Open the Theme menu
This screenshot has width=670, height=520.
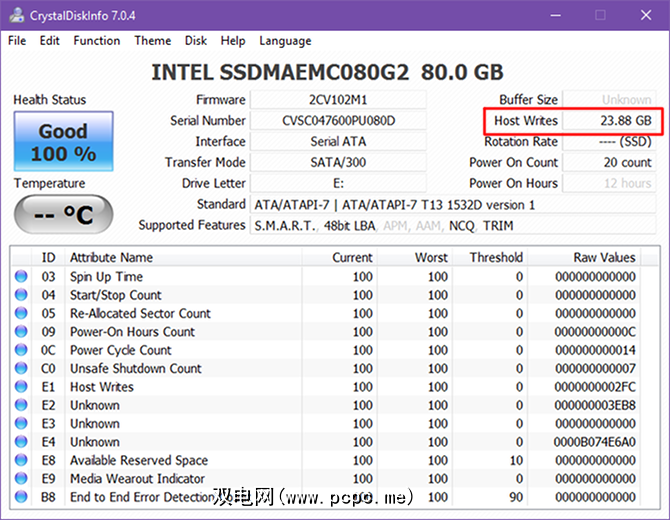(x=152, y=41)
